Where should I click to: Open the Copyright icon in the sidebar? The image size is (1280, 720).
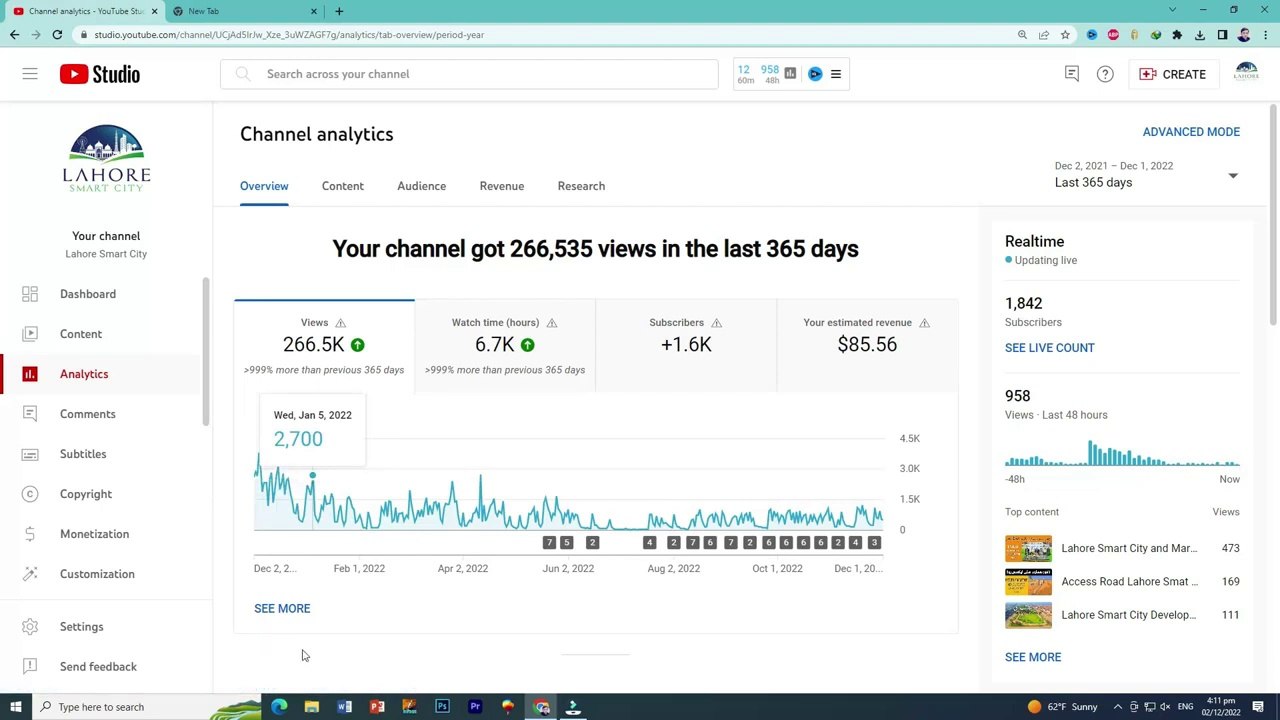coord(30,494)
